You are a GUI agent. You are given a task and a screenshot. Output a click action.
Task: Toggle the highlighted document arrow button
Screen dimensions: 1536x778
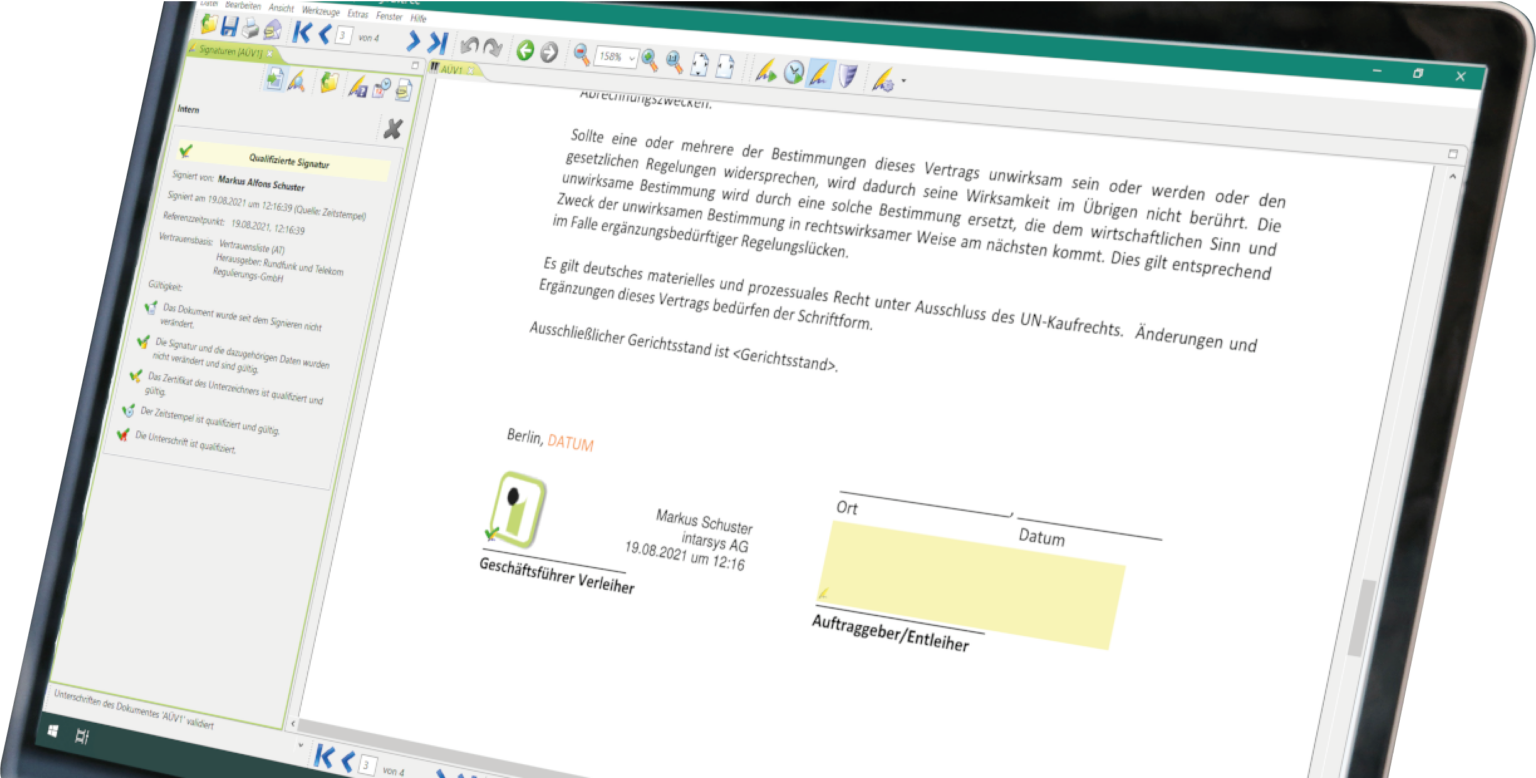coord(274,81)
